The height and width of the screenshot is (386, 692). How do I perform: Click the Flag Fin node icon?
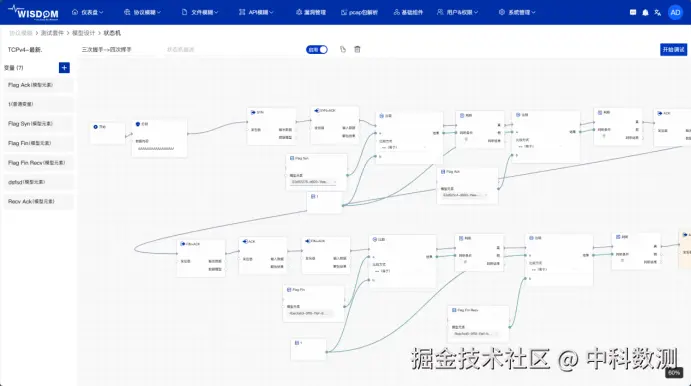pyautogui.click(x=289, y=290)
